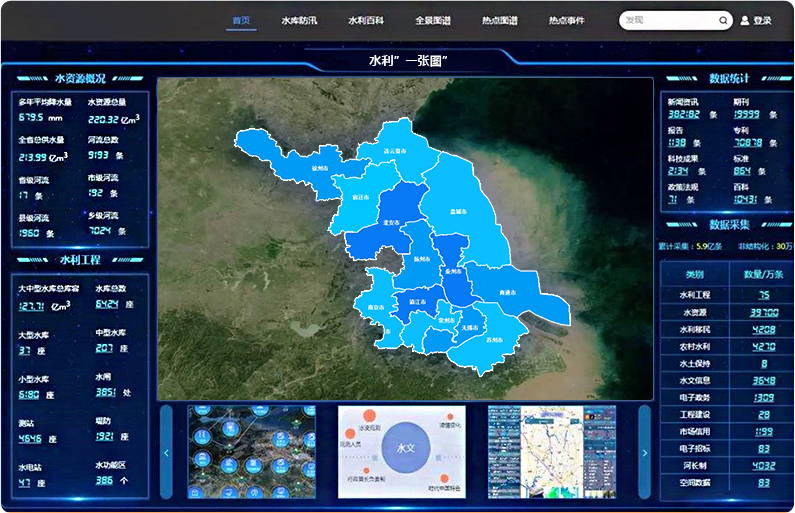Open 热点事件 navigation item

pyautogui.click(x=566, y=20)
